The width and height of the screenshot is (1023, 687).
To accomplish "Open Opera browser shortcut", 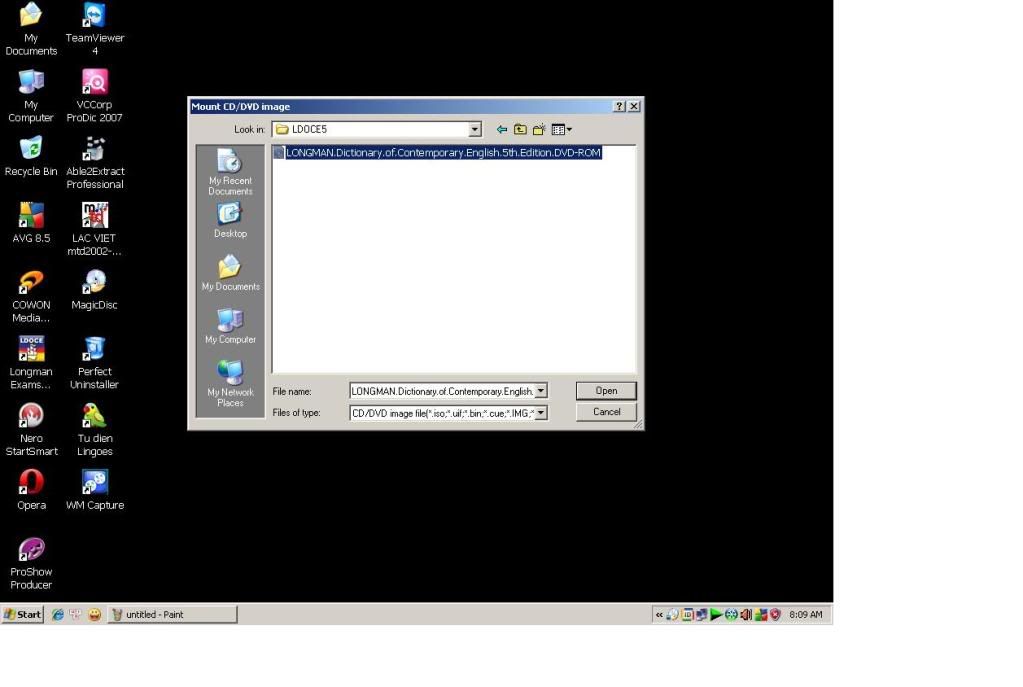I will coord(31,490).
